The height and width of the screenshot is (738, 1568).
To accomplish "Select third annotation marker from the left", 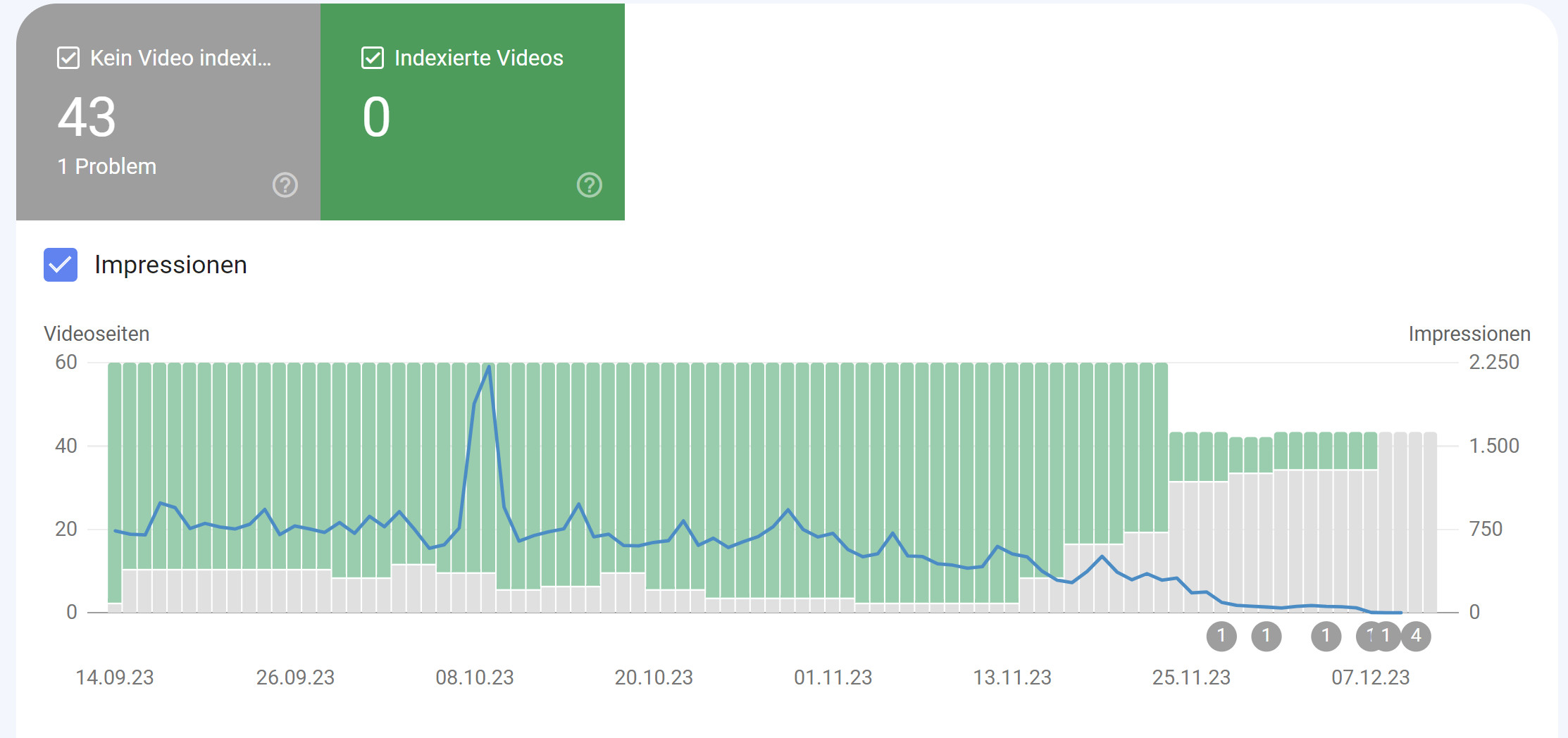I will [x=1326, y=637].
